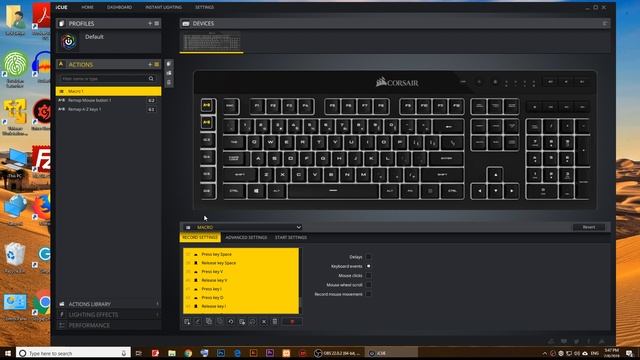Image resolution: width=640 pixels, height=360 pixels.
Task: Click the middle icon in vertical side strip
Action: [169, 73]
